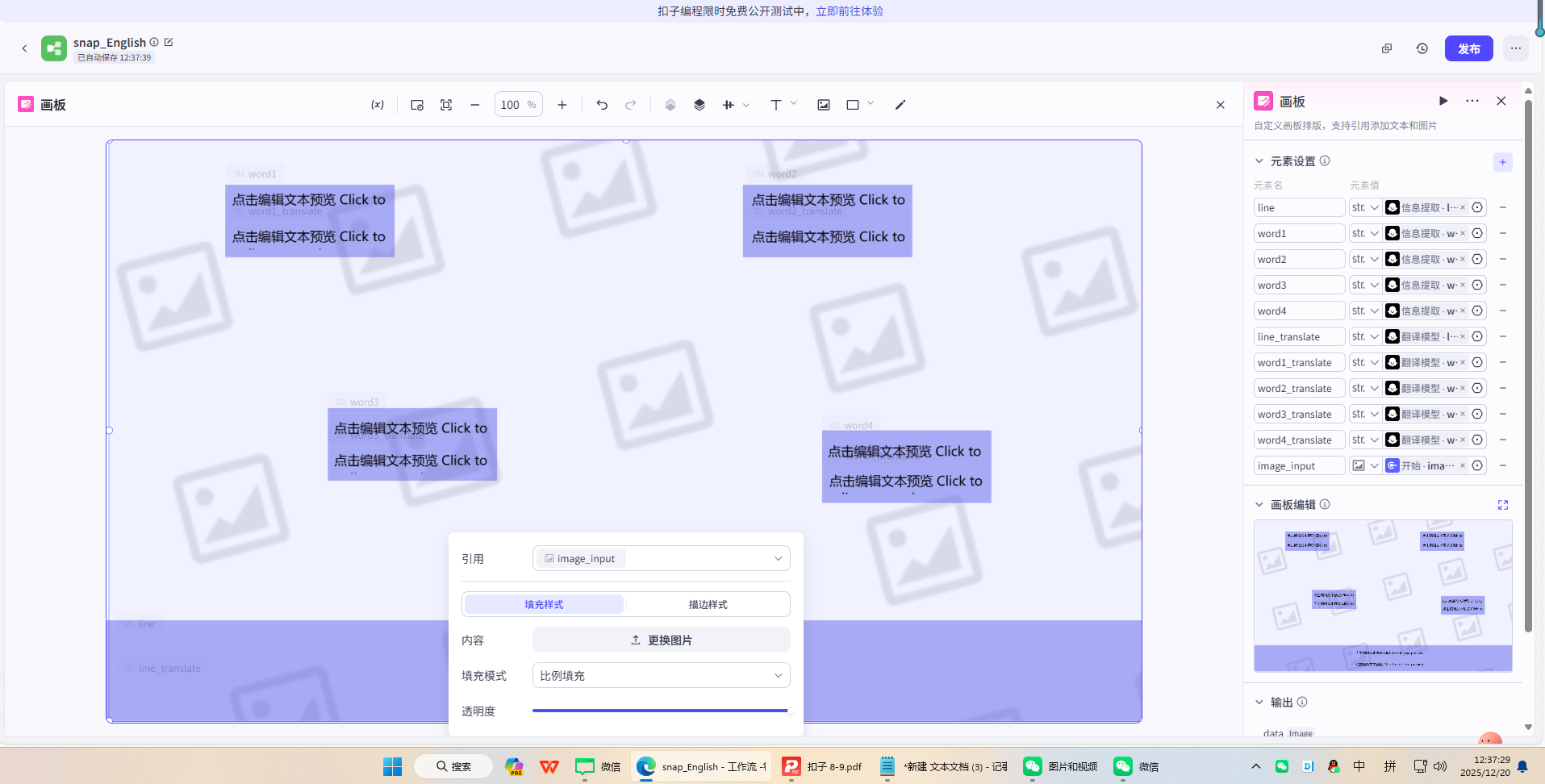Open the shape tool dropdown arrow
Image resolution: width=1545 pixels, height=784 pixels.
click(x=871, y=104)
